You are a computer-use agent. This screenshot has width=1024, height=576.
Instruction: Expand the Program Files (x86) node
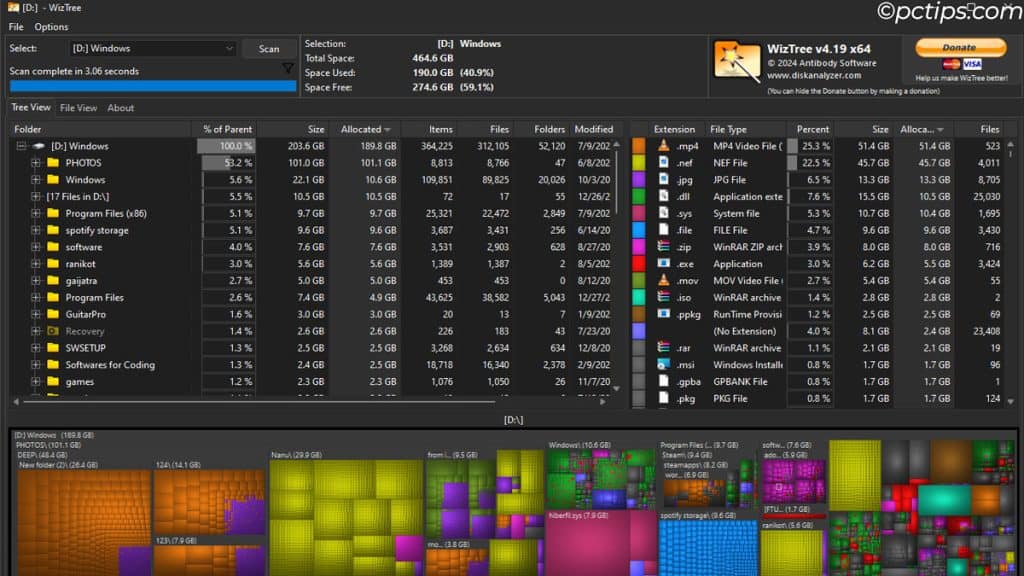click(x=36, y=213)
